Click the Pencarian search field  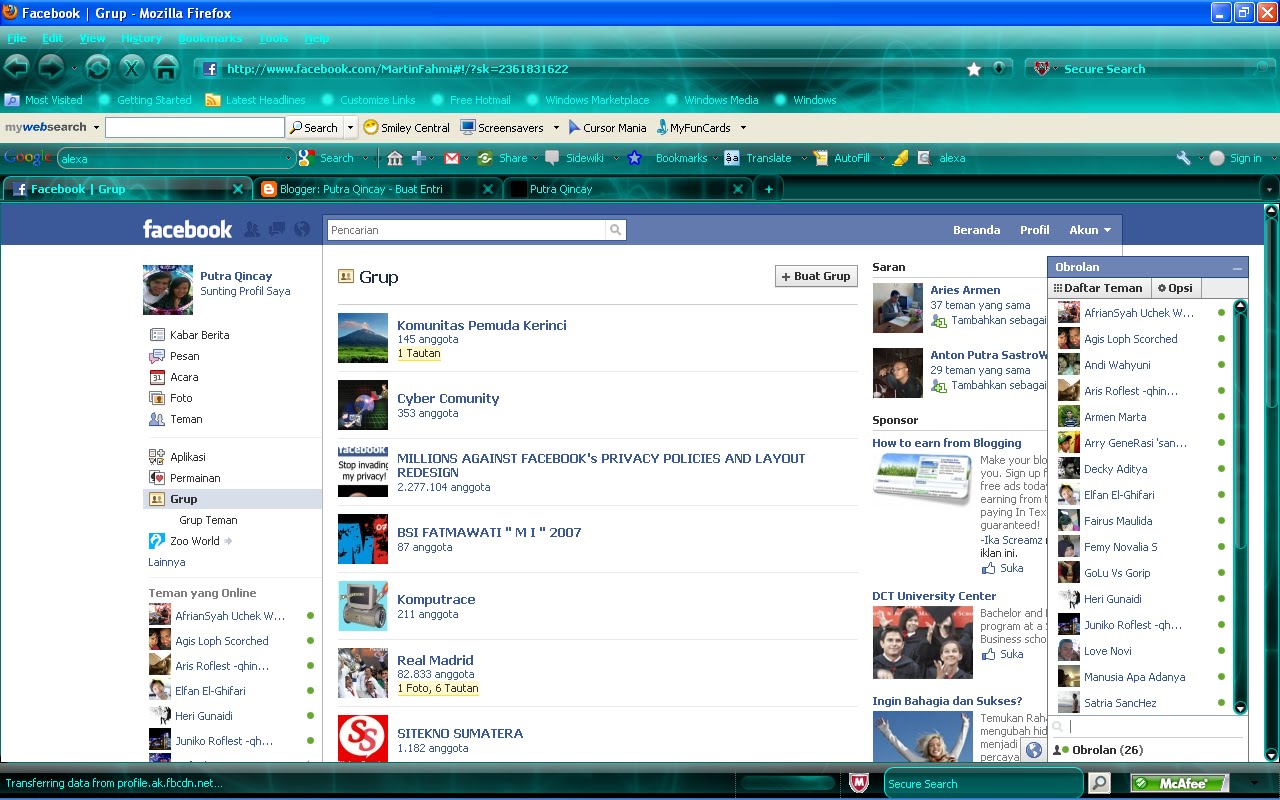point(467,230)
